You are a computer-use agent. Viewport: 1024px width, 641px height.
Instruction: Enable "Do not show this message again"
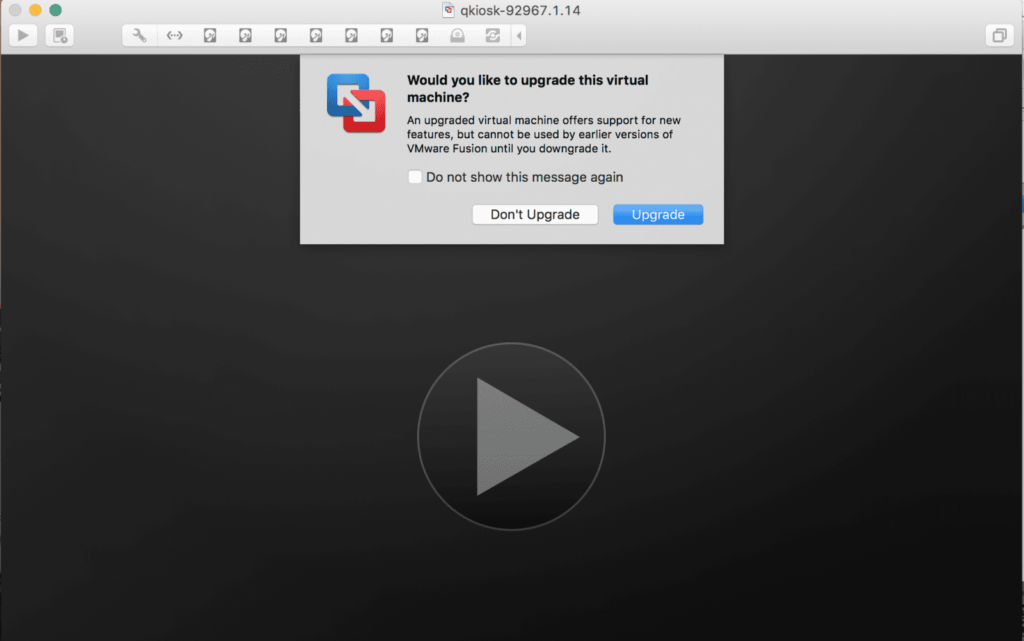pos(415,177)
